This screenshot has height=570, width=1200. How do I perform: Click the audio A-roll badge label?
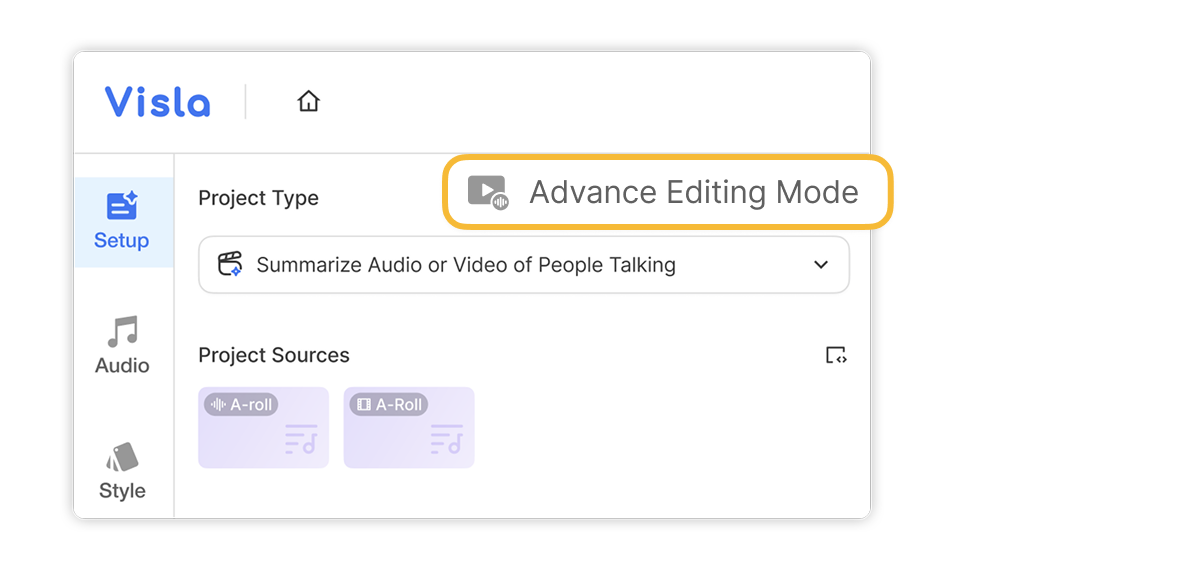click(x=241, y=405)
